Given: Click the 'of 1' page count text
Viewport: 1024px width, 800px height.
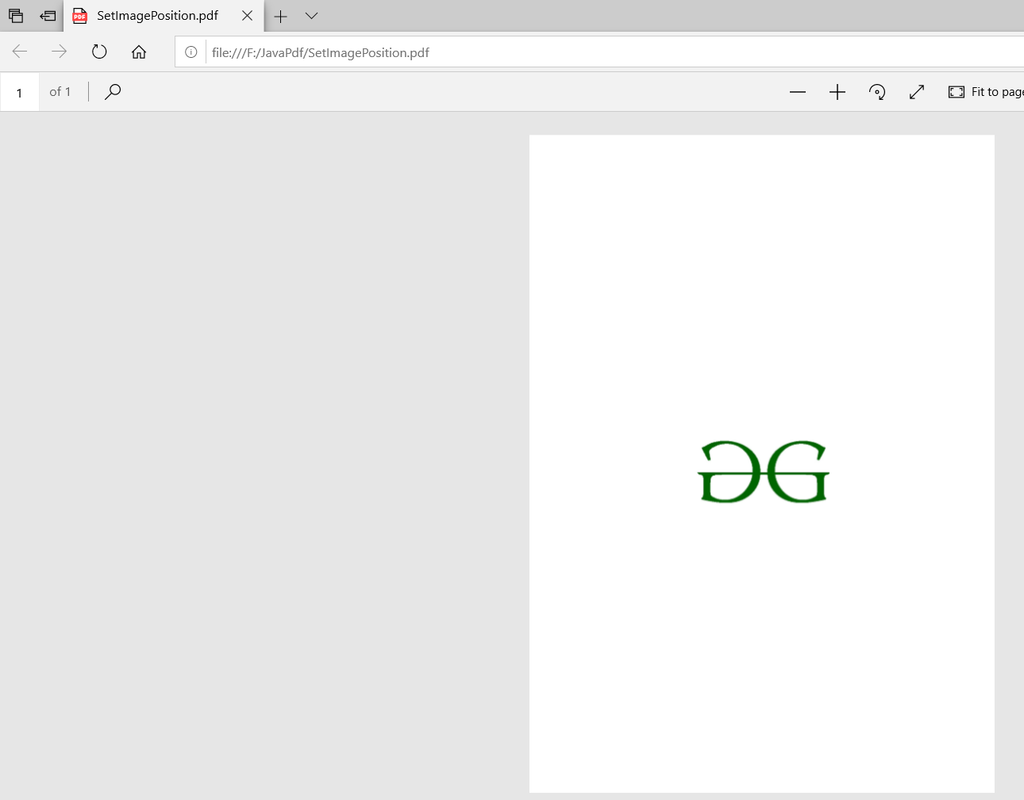Looking at the screenshot, I should tap(60, 92).
